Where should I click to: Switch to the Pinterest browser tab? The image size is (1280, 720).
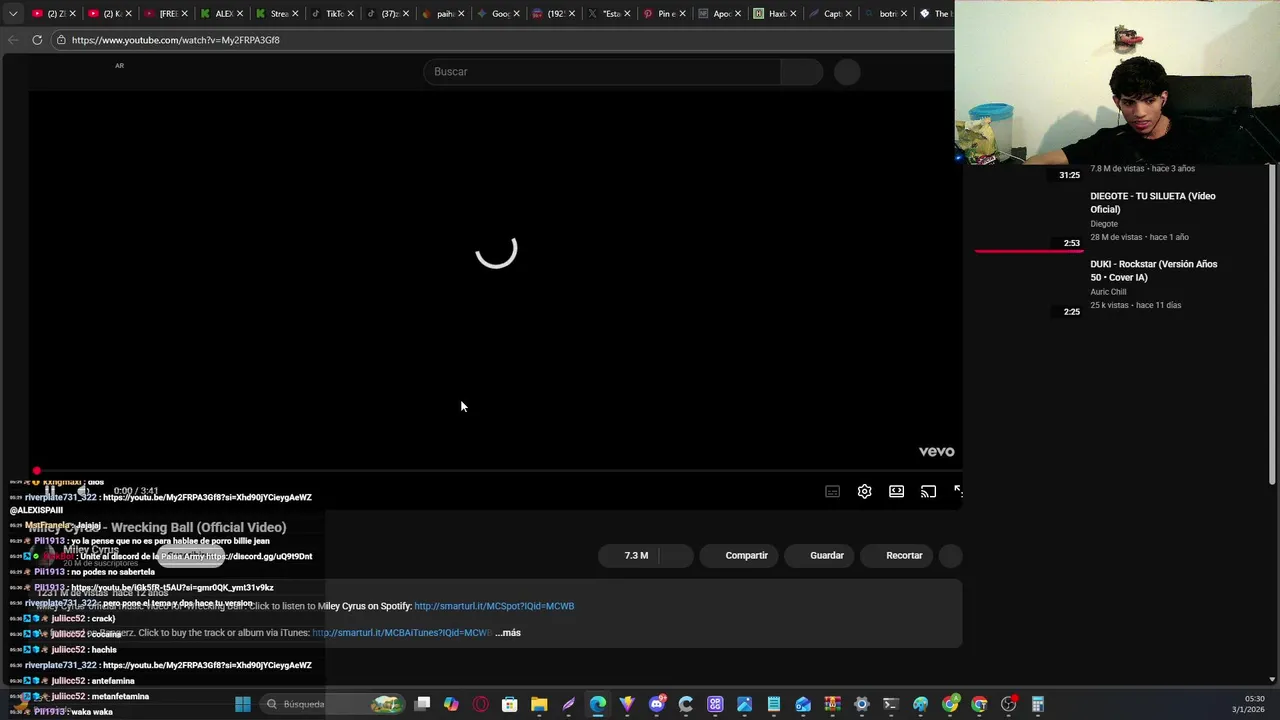tap(665, 14)
